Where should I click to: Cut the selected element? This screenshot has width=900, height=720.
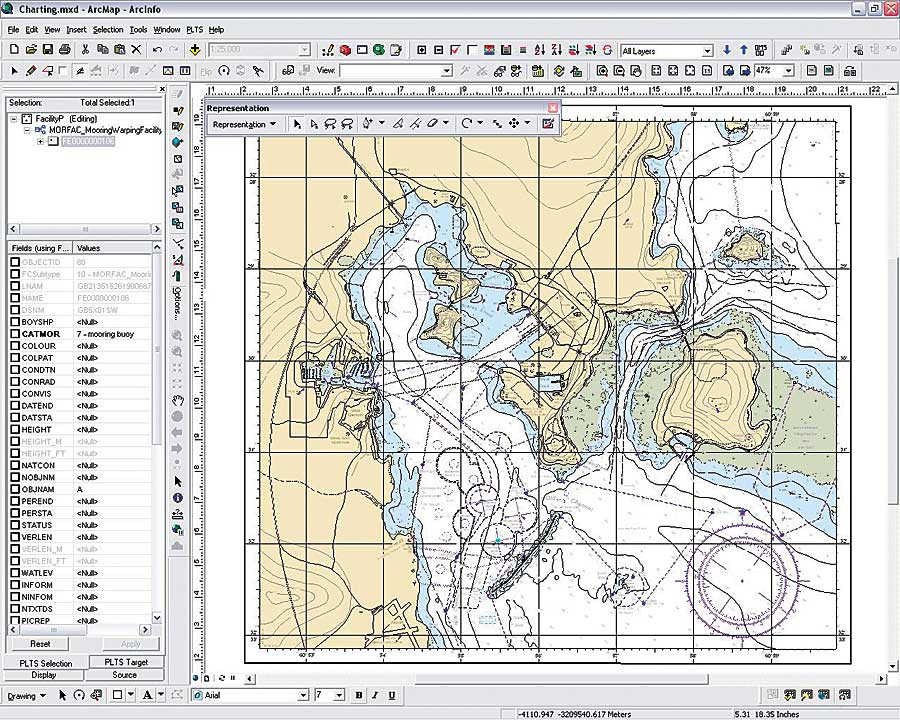point(86,50)
